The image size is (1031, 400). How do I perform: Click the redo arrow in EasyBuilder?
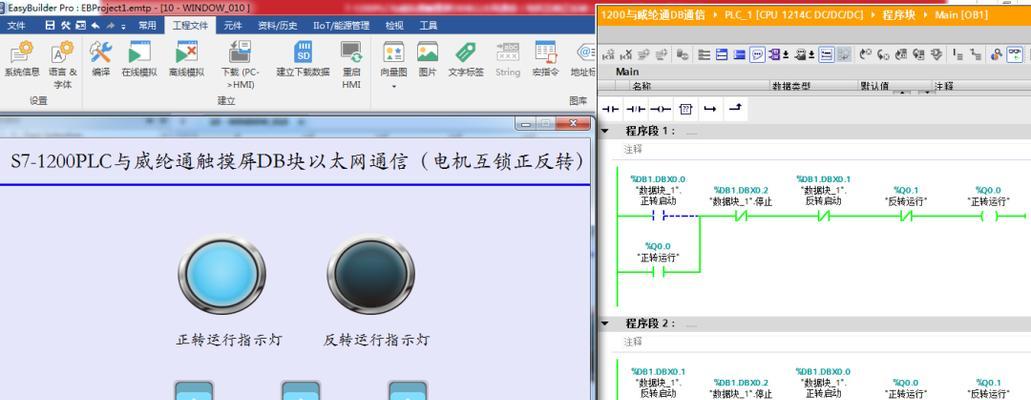(x=110, y=25)
